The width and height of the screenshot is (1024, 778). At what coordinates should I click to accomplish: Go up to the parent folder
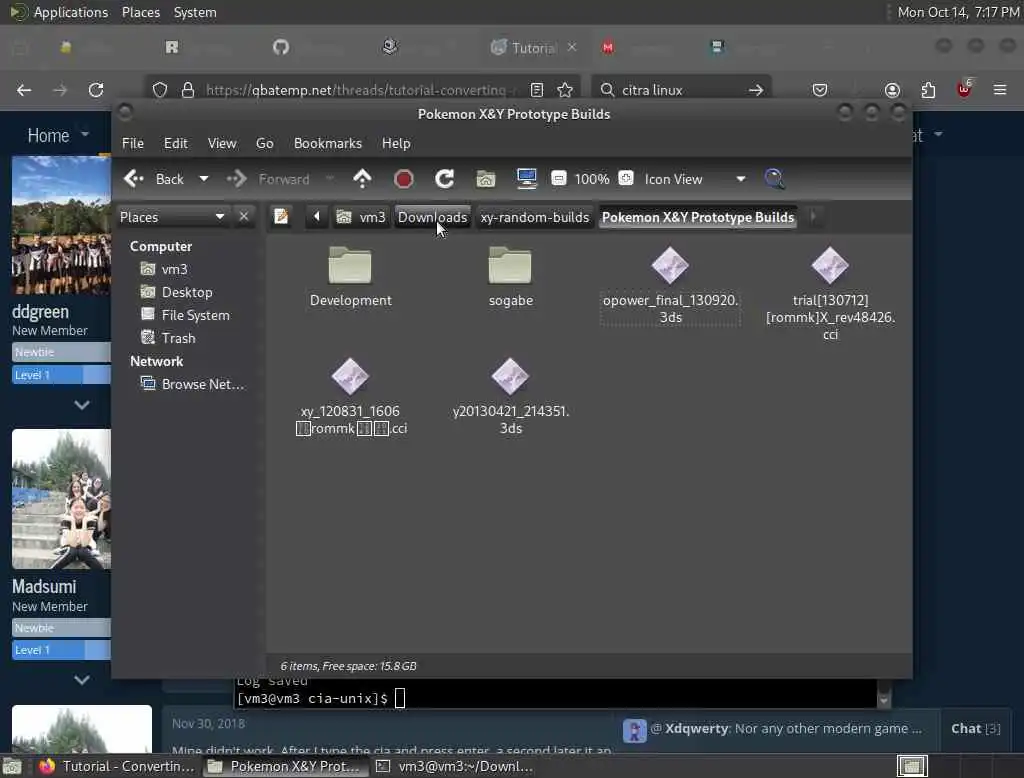tap(362, 179)
